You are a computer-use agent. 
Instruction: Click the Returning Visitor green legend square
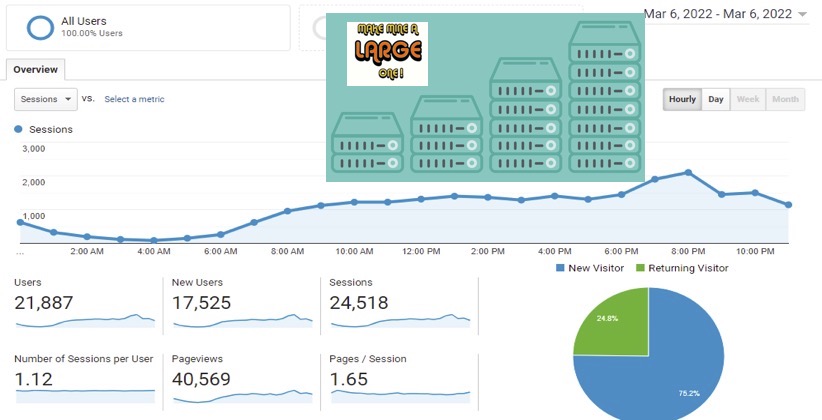pos(640,268)
